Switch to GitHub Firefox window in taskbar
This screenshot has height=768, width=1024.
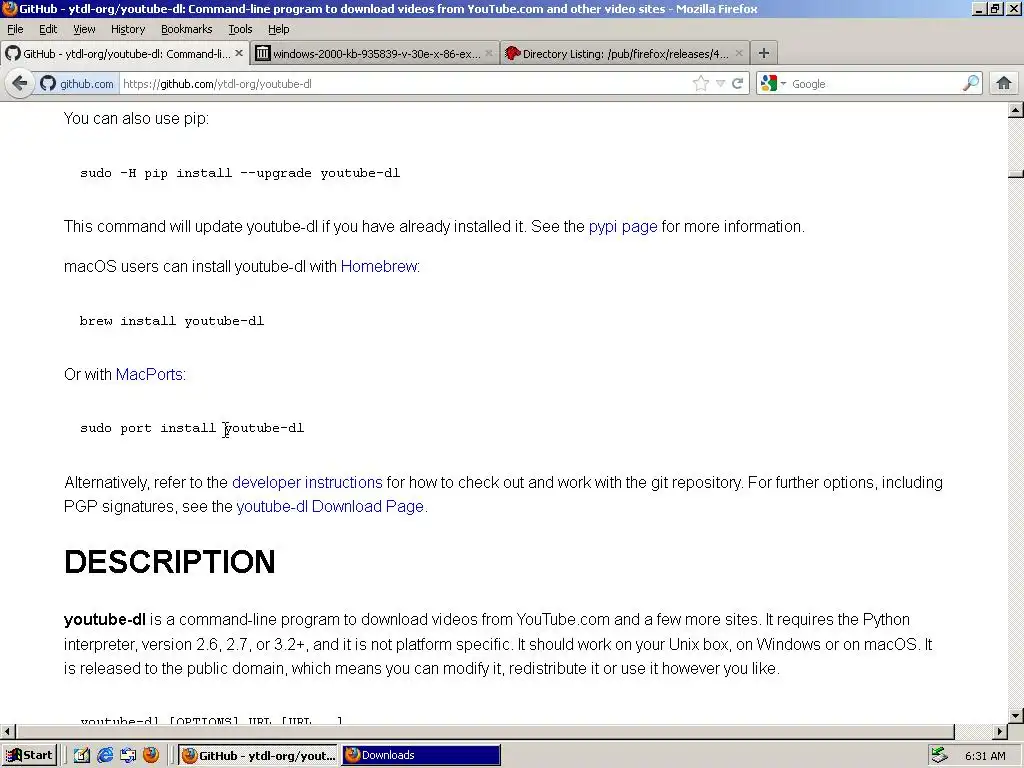pyautogui.click(x=259, y=755)
